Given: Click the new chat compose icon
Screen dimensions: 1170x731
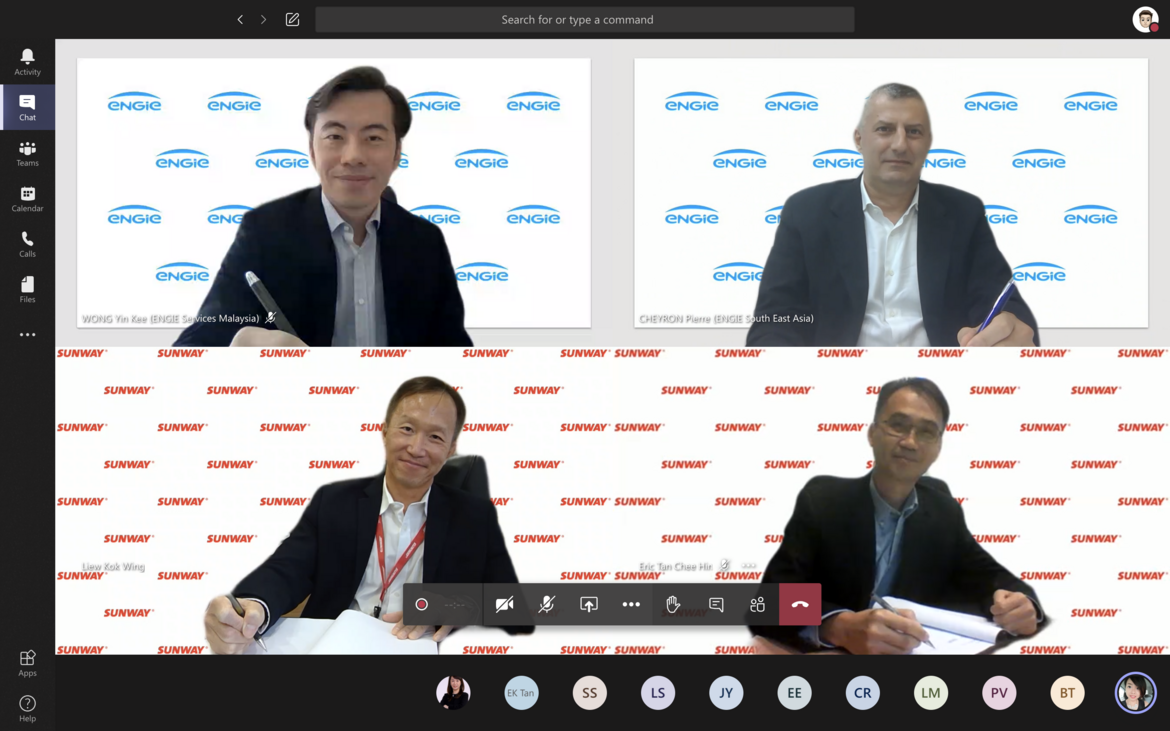Looking at the screenshot, I should click(292, 19).
